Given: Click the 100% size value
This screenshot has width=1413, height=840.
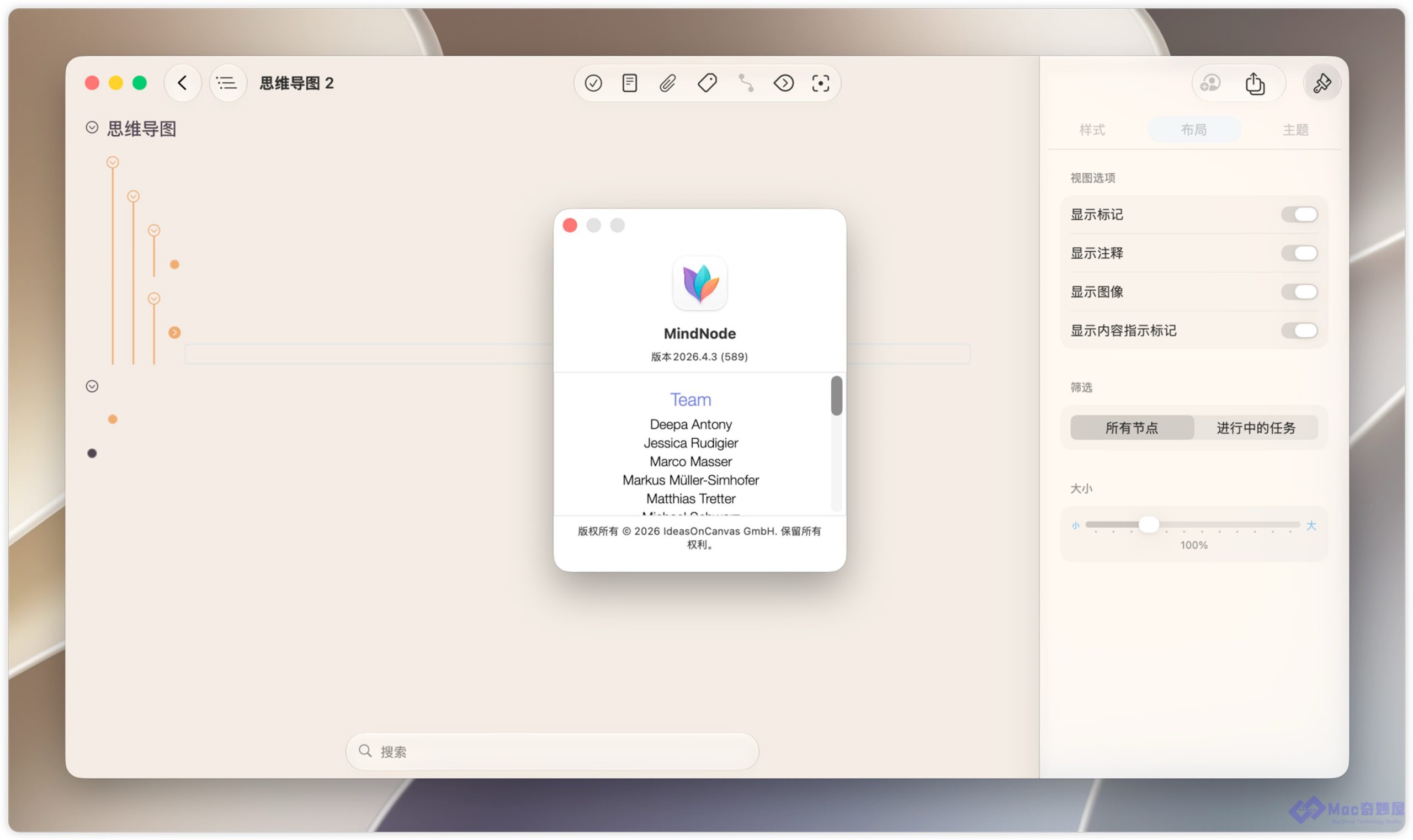Looking at the screenshot, I should tap(1193, 545).
